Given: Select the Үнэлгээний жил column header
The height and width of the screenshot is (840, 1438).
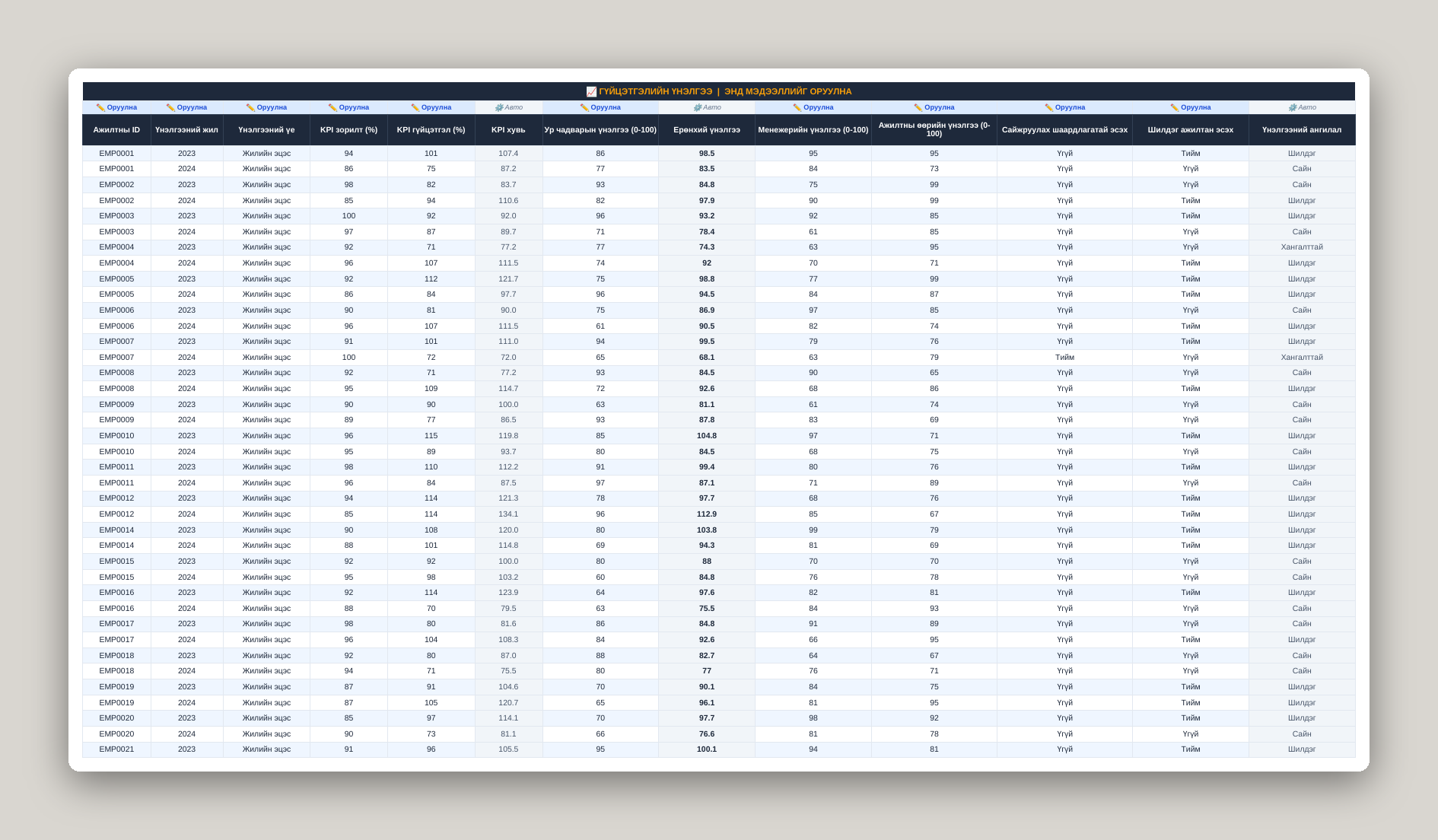Looking at the screenshot, I should 186,130.
